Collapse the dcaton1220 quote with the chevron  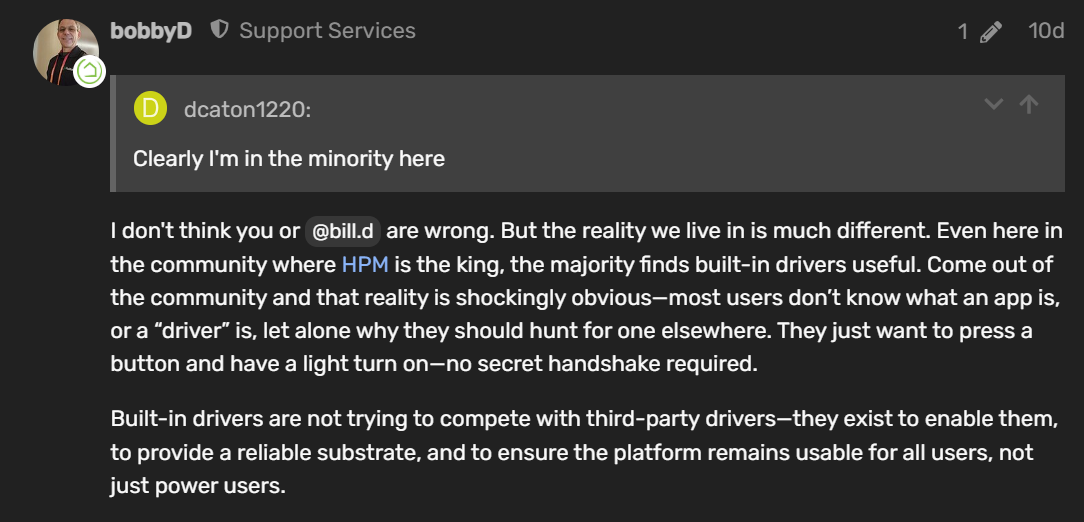[993, 104]
